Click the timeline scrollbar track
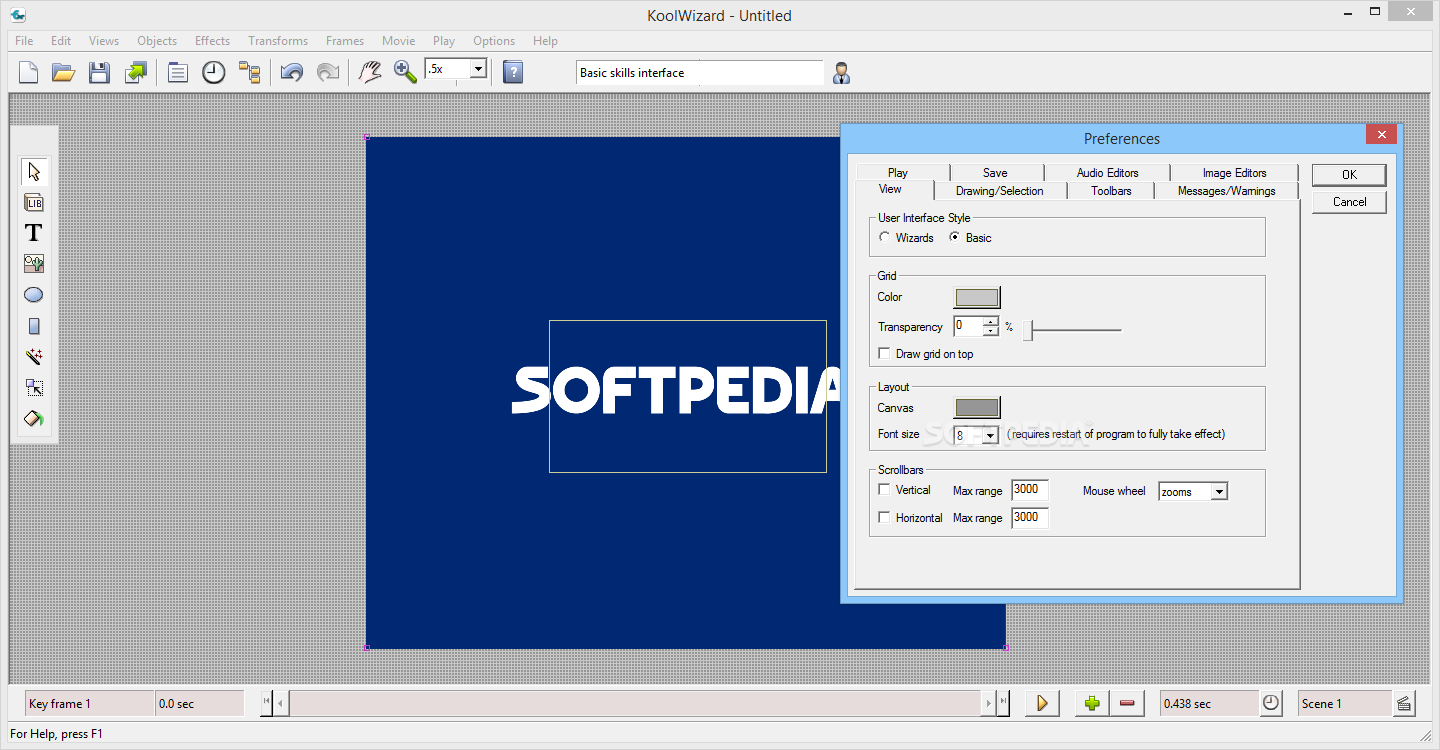The image size is (1440, 750). coord(635,703)
